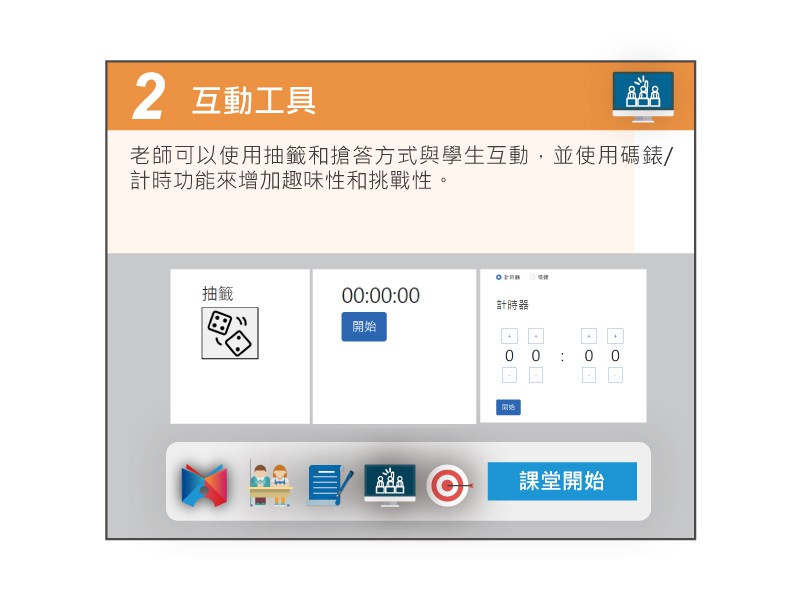
Task: Click the small 開始 button in timer panel
Action: click(508, 407)
